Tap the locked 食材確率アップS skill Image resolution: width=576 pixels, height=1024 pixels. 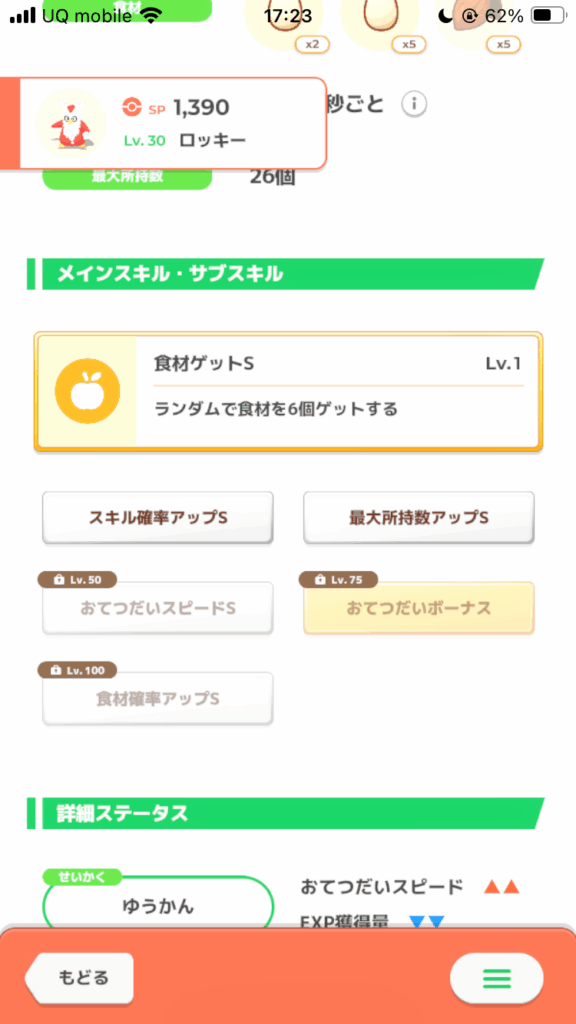(x=158, y=699)
